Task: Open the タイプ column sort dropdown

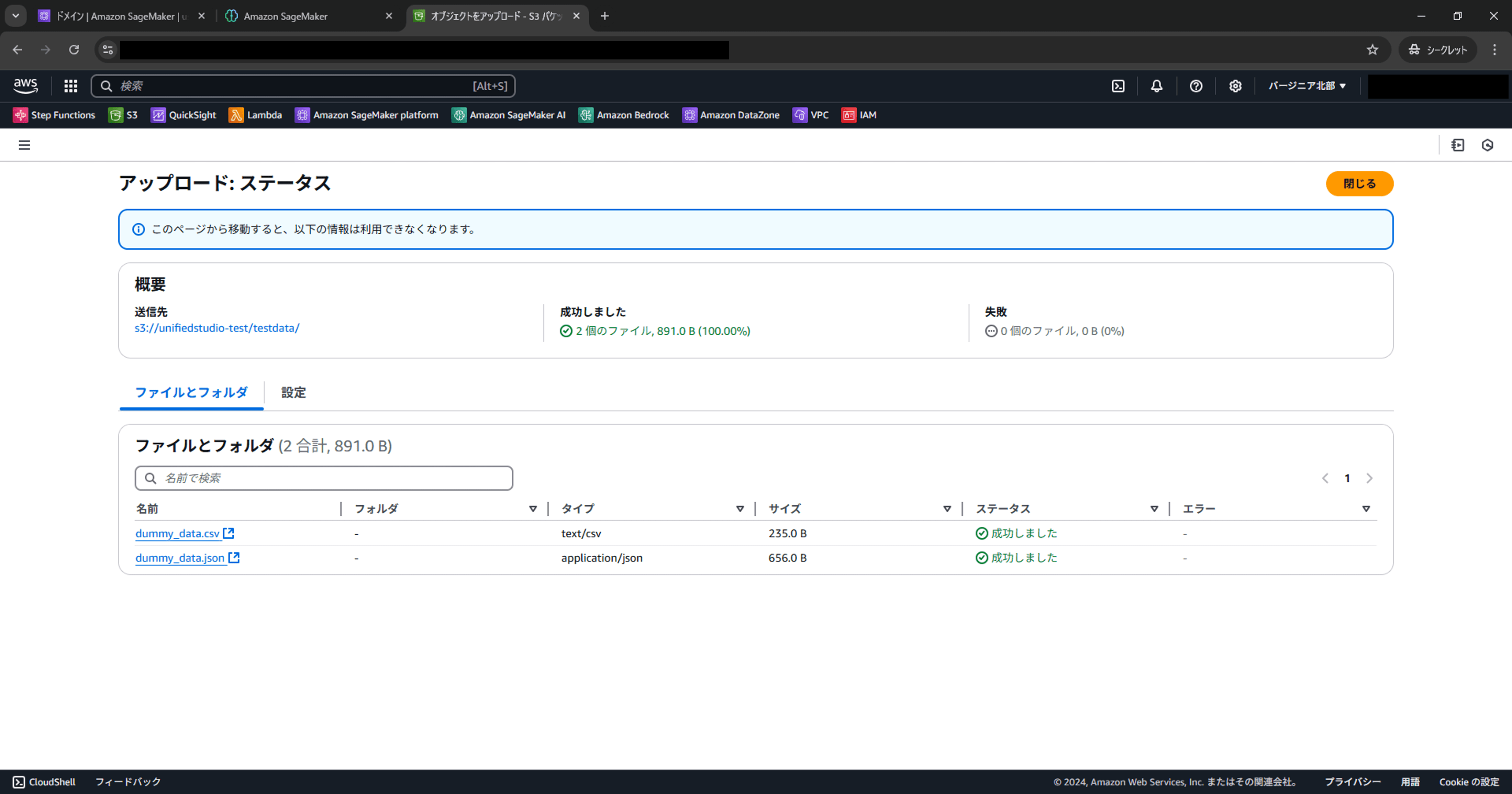Action: pyautogui.click(x=740, y=509)
